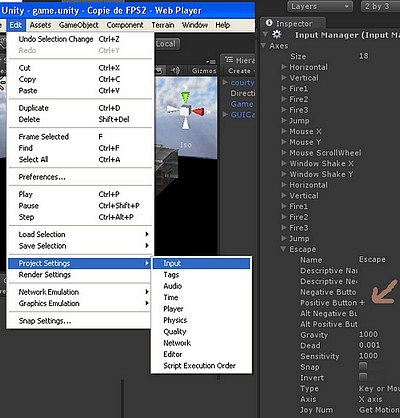Select Quality in Project Settings submenu

click(201, 331)
